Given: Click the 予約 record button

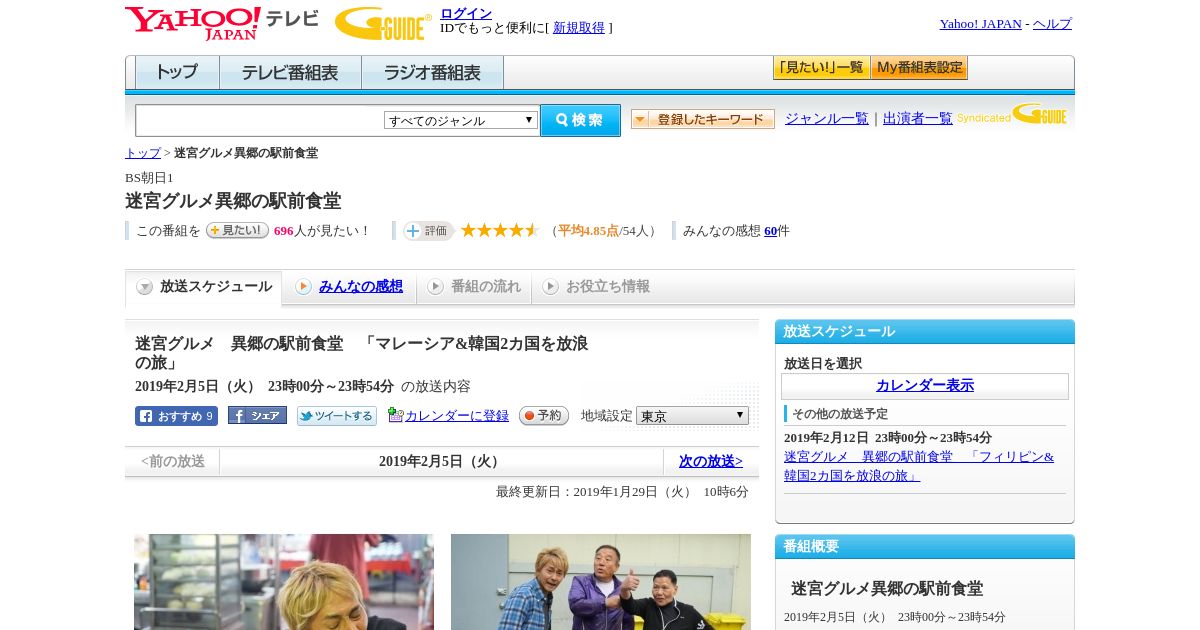Looking at the screenshot, I should tap(544, 415).
